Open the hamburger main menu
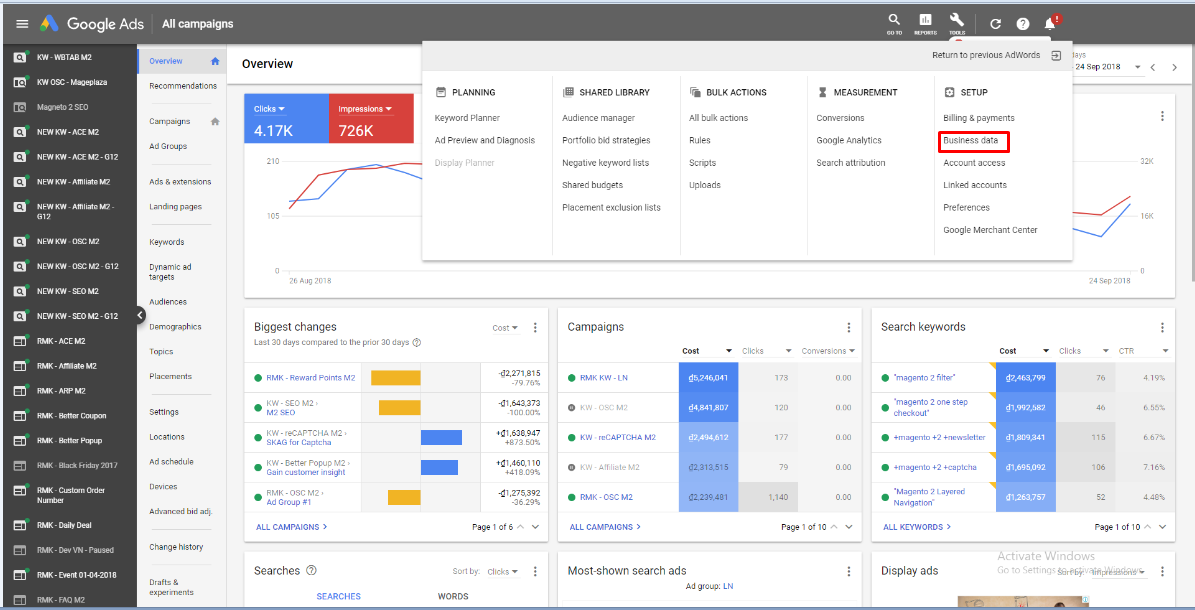Screen dimensions: 1195x610 coord(22,24)
